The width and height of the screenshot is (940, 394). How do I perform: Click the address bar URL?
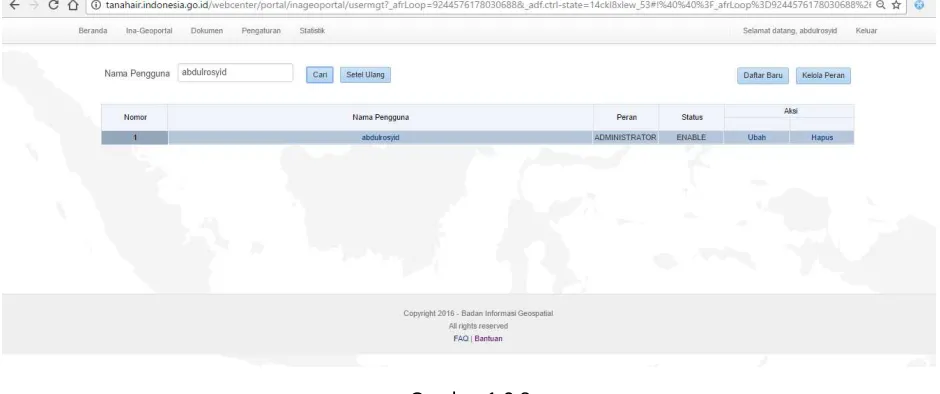click(x=488, y=5)
